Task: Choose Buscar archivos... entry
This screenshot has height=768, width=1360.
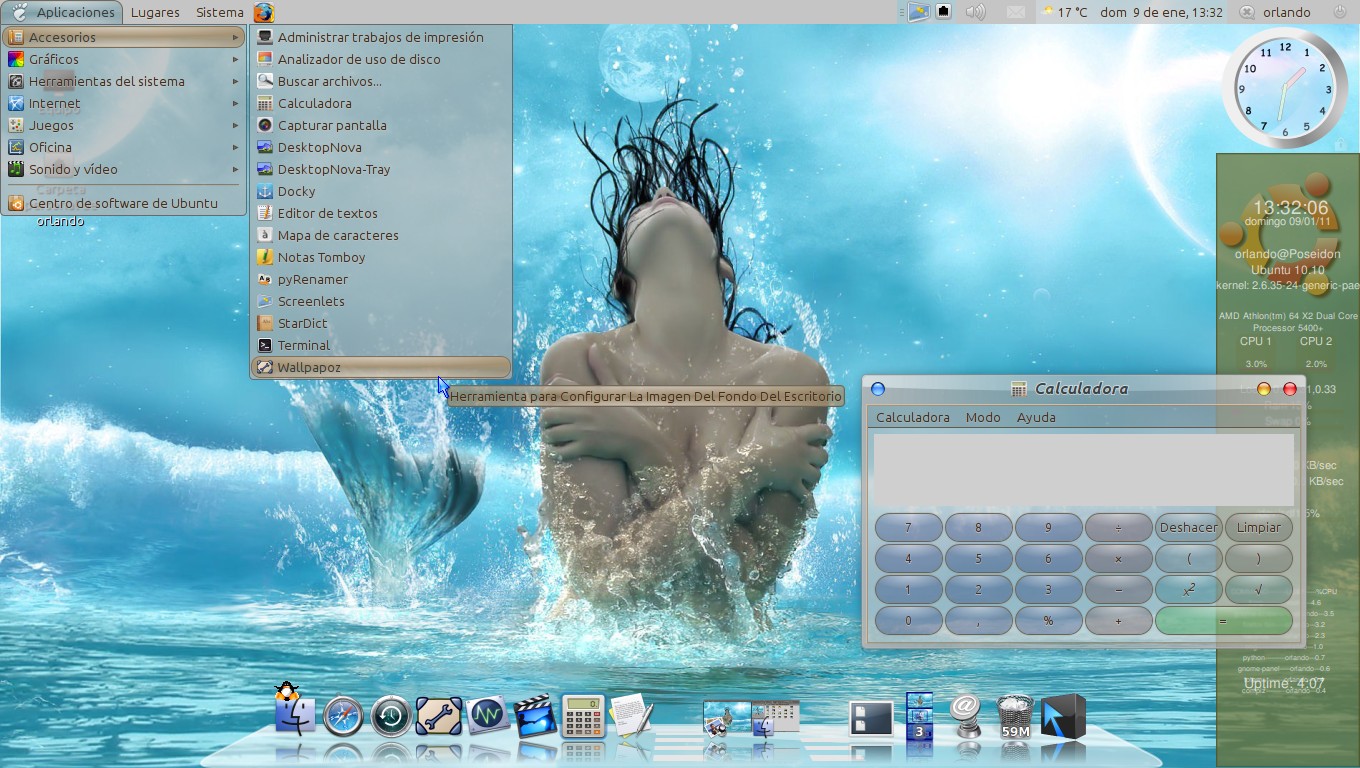Action: click(x=381, y=81)
